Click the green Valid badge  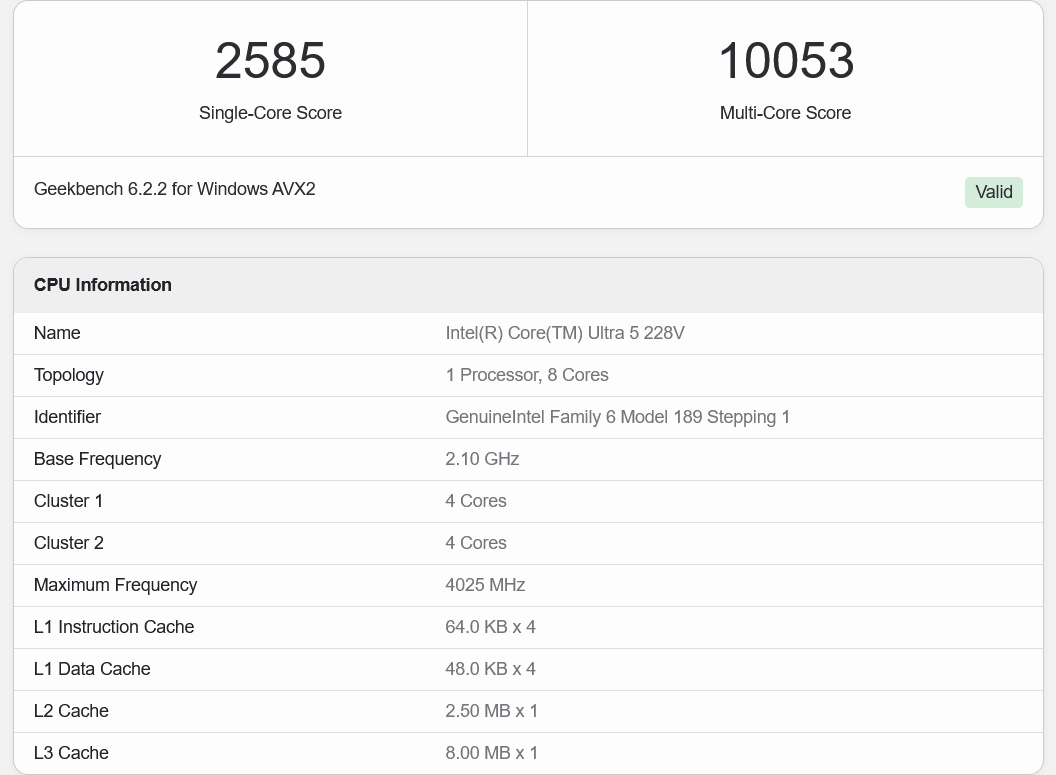pyautogui.click(x=993, y=192)
